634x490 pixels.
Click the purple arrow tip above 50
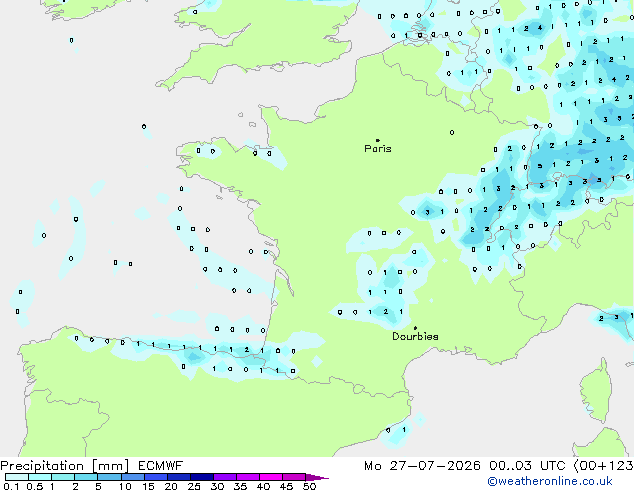(317, 477)
